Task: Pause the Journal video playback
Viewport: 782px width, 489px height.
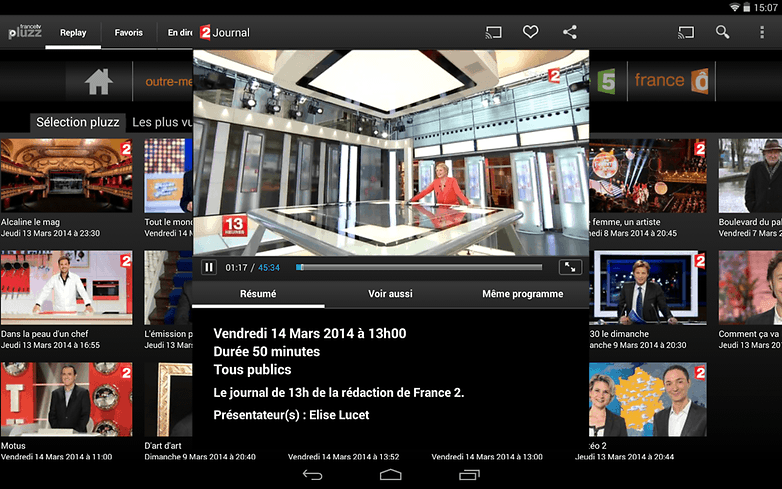Action: coord(209,268)
